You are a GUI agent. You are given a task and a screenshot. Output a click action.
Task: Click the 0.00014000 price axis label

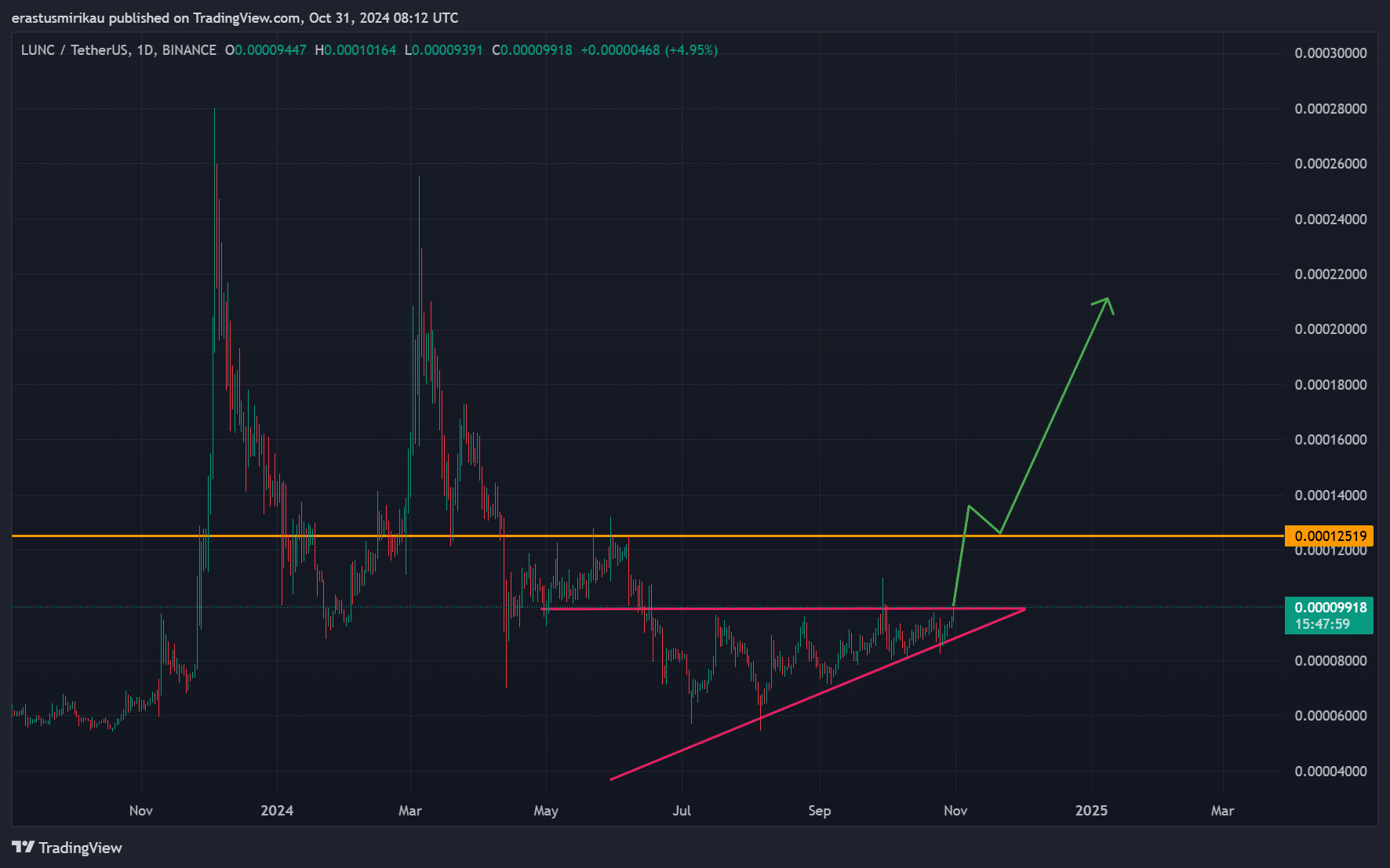click(1330, 496)
